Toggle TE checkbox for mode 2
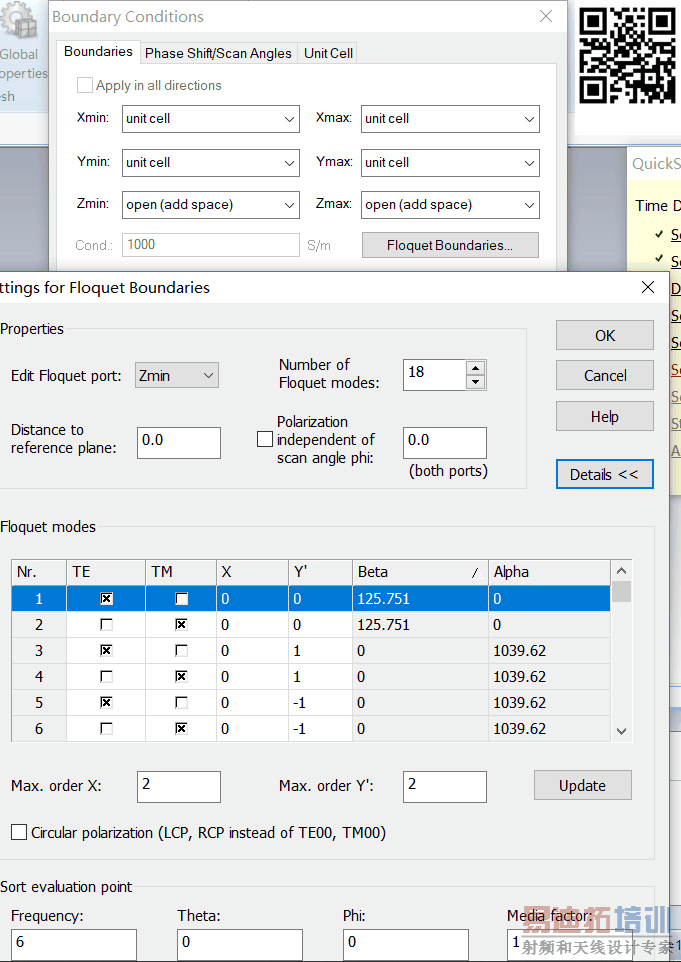681x962 pixels. click(x=106, y=625)
